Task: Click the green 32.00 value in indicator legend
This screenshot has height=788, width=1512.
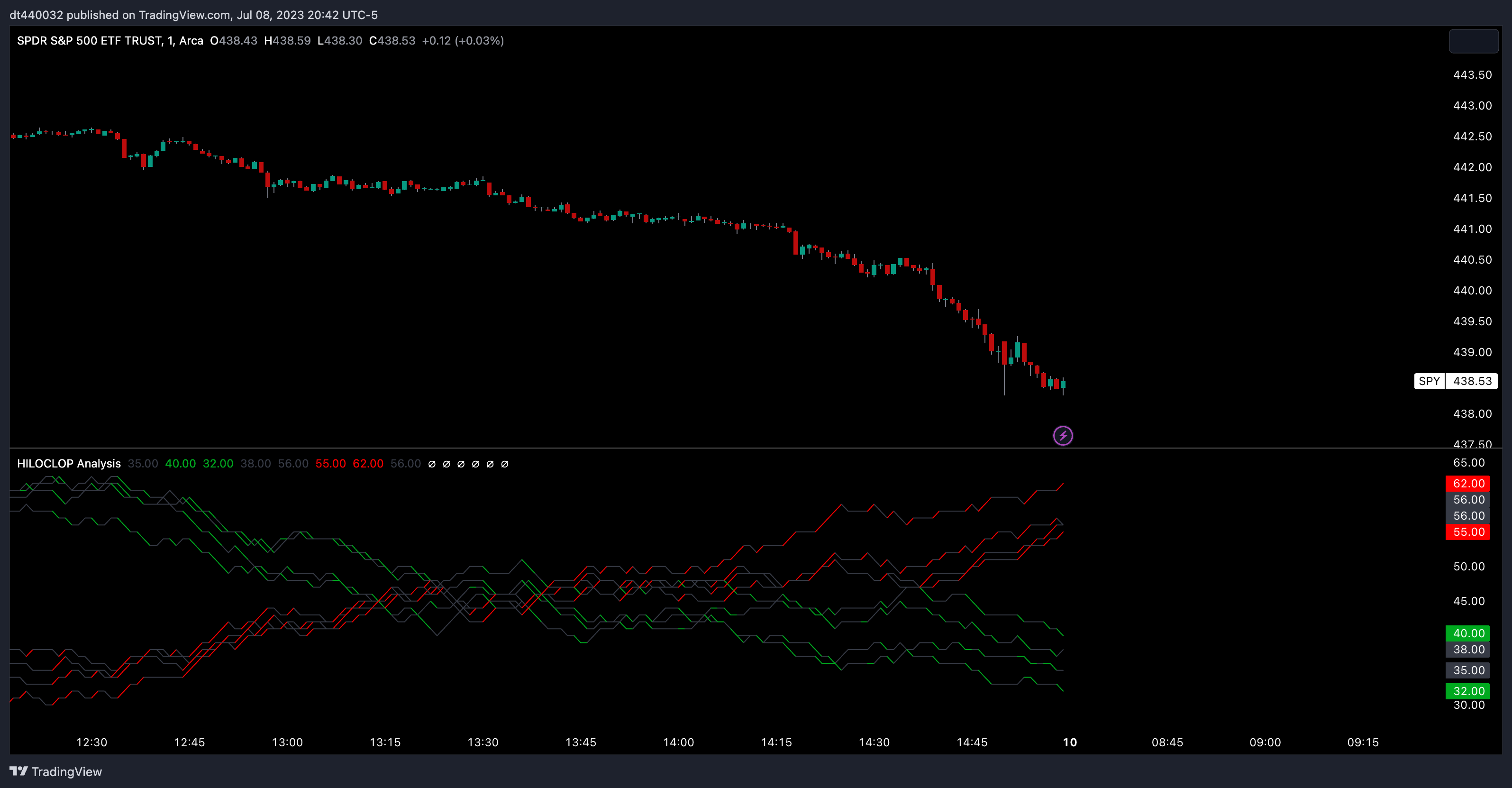Action: (x=218, y=463)
